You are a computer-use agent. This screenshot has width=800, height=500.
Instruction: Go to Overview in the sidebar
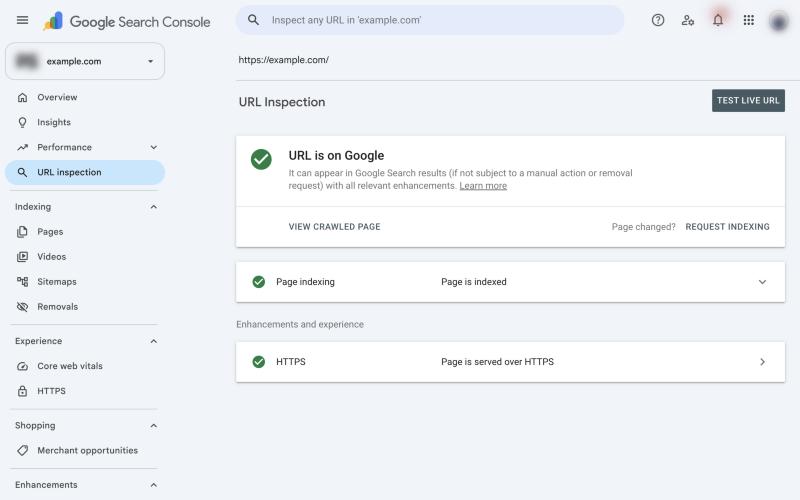tap(85, 97)
